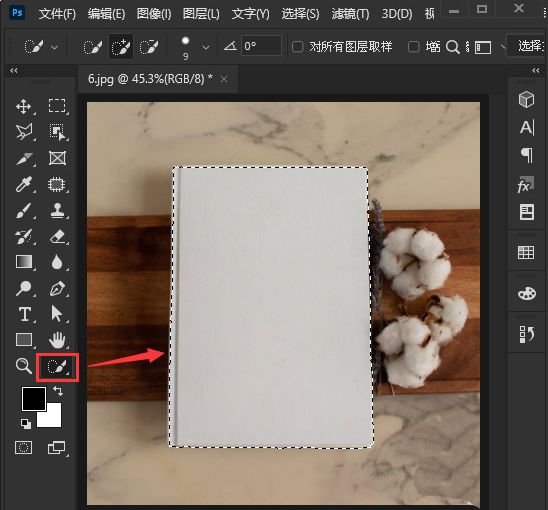This screenshot has width=548, height=510.
Task: Toggle Quick Mask mode
Action: point(24,447)
